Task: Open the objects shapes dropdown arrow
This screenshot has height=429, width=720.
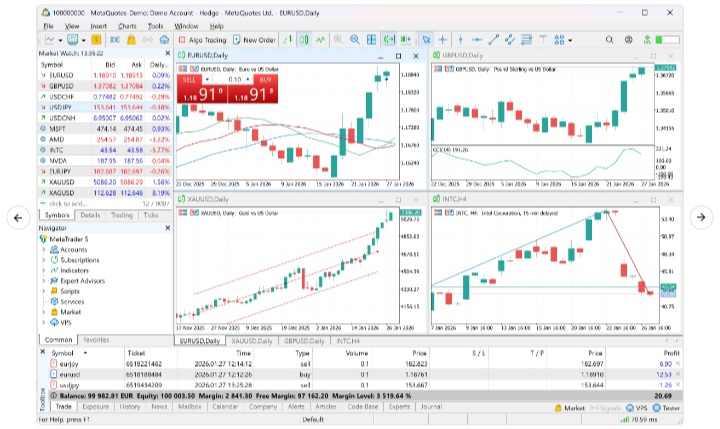Action: point(570,40)
